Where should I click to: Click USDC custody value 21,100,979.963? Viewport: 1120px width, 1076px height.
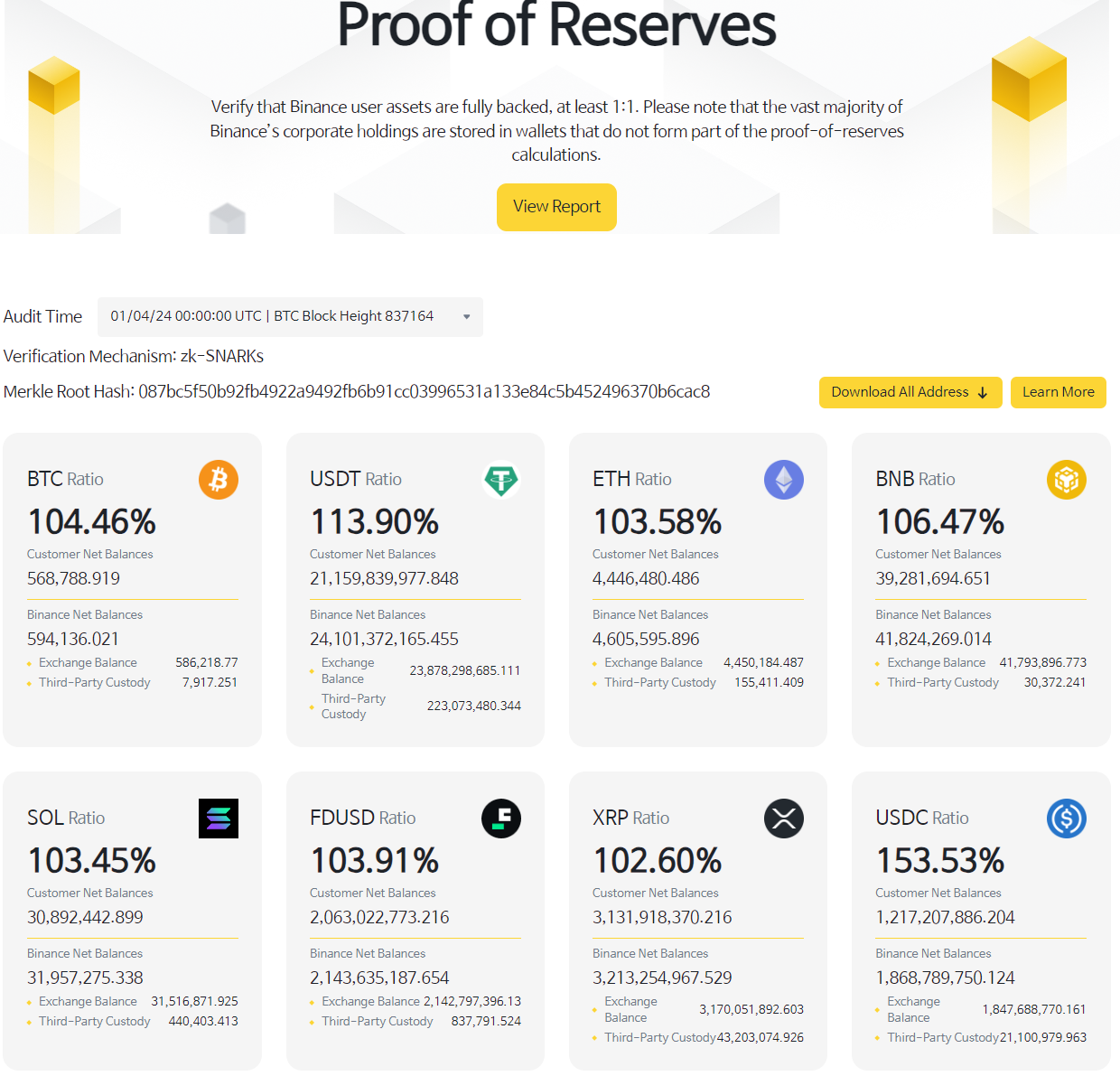click(1043, 1037)
